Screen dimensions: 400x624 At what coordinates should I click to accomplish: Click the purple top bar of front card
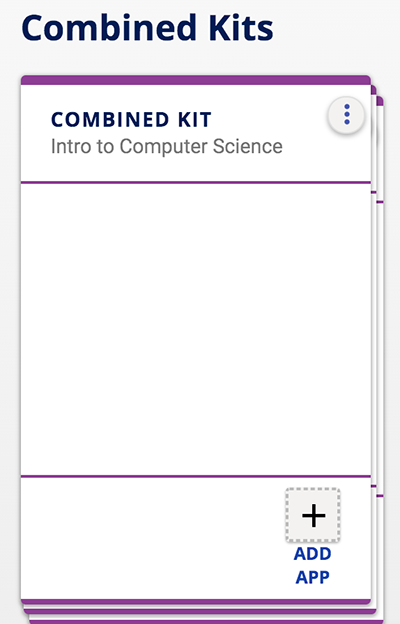[196, 80]
